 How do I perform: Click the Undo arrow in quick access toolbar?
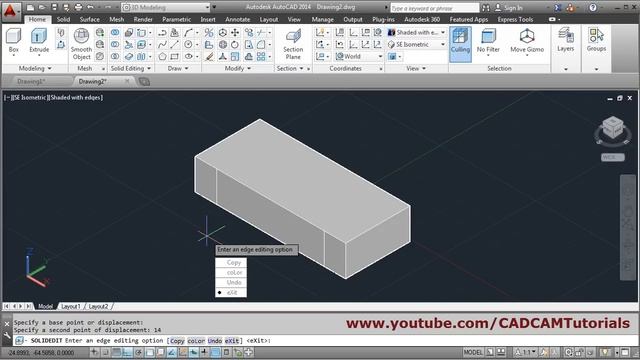click(x=91, y=7)
